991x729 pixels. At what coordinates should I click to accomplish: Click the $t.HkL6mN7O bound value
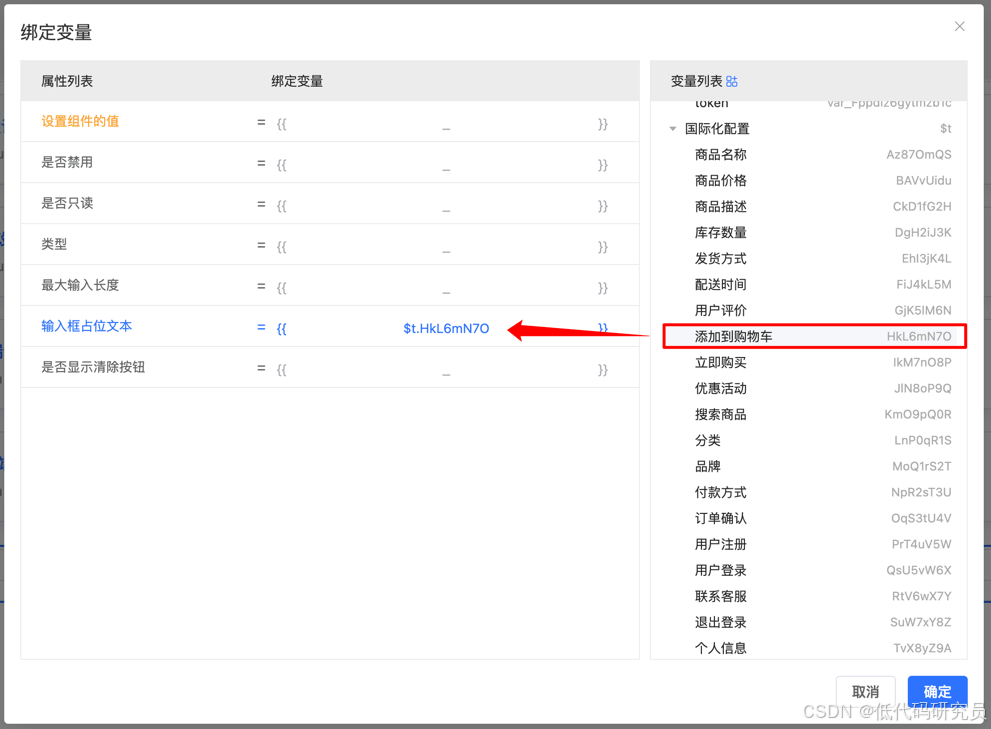446,328
